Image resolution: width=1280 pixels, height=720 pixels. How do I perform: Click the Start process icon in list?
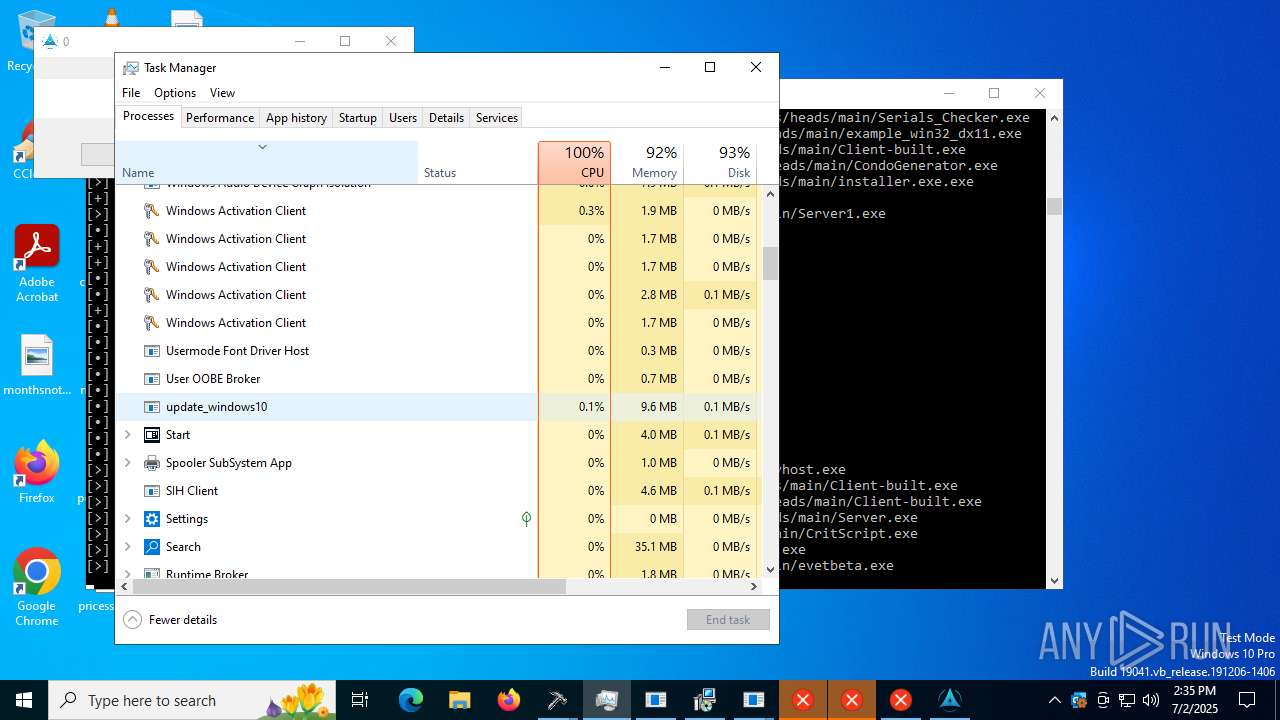(x=152, y=435)
